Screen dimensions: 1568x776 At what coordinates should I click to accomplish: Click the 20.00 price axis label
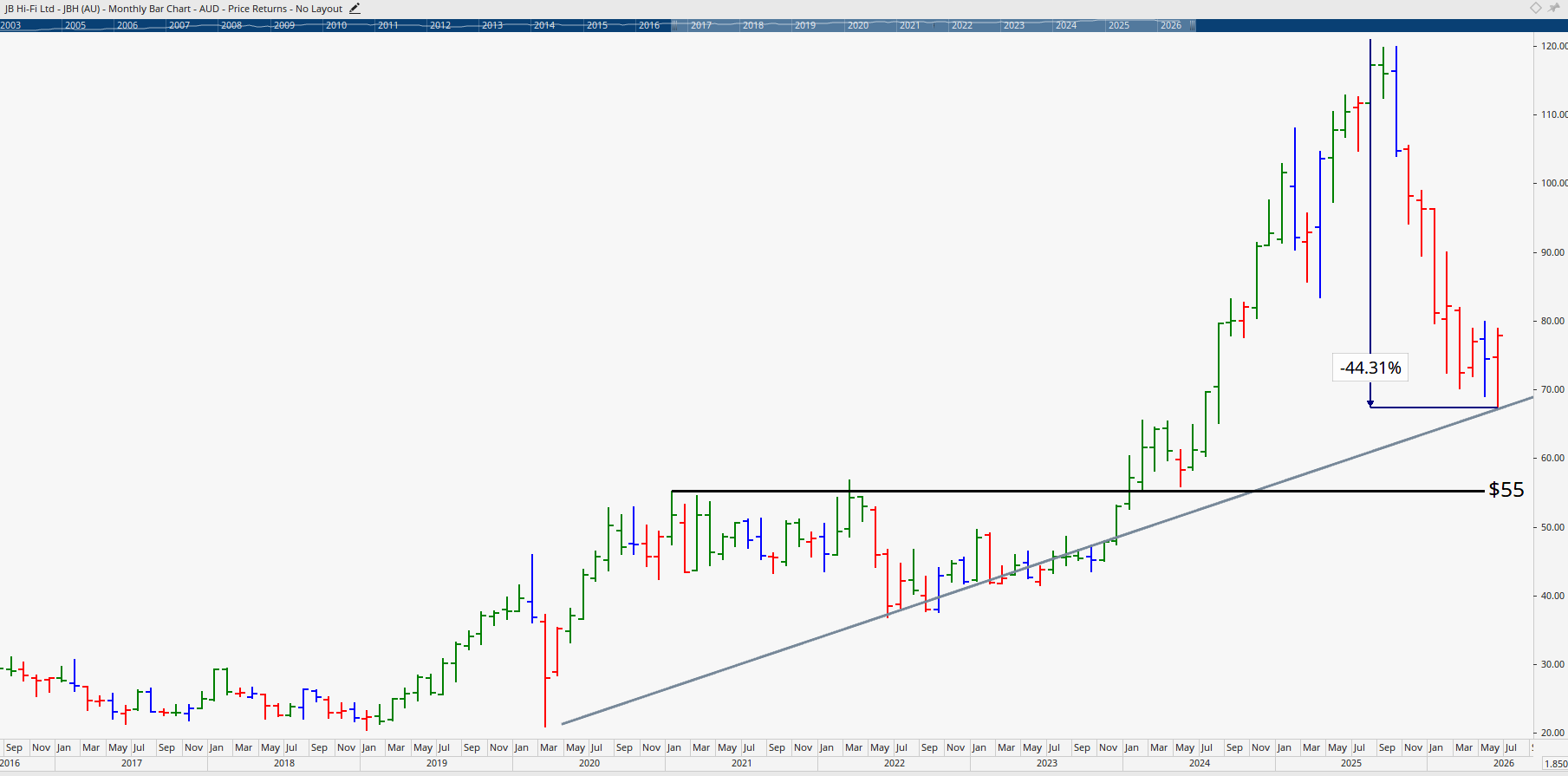[x=1553, y=733]
